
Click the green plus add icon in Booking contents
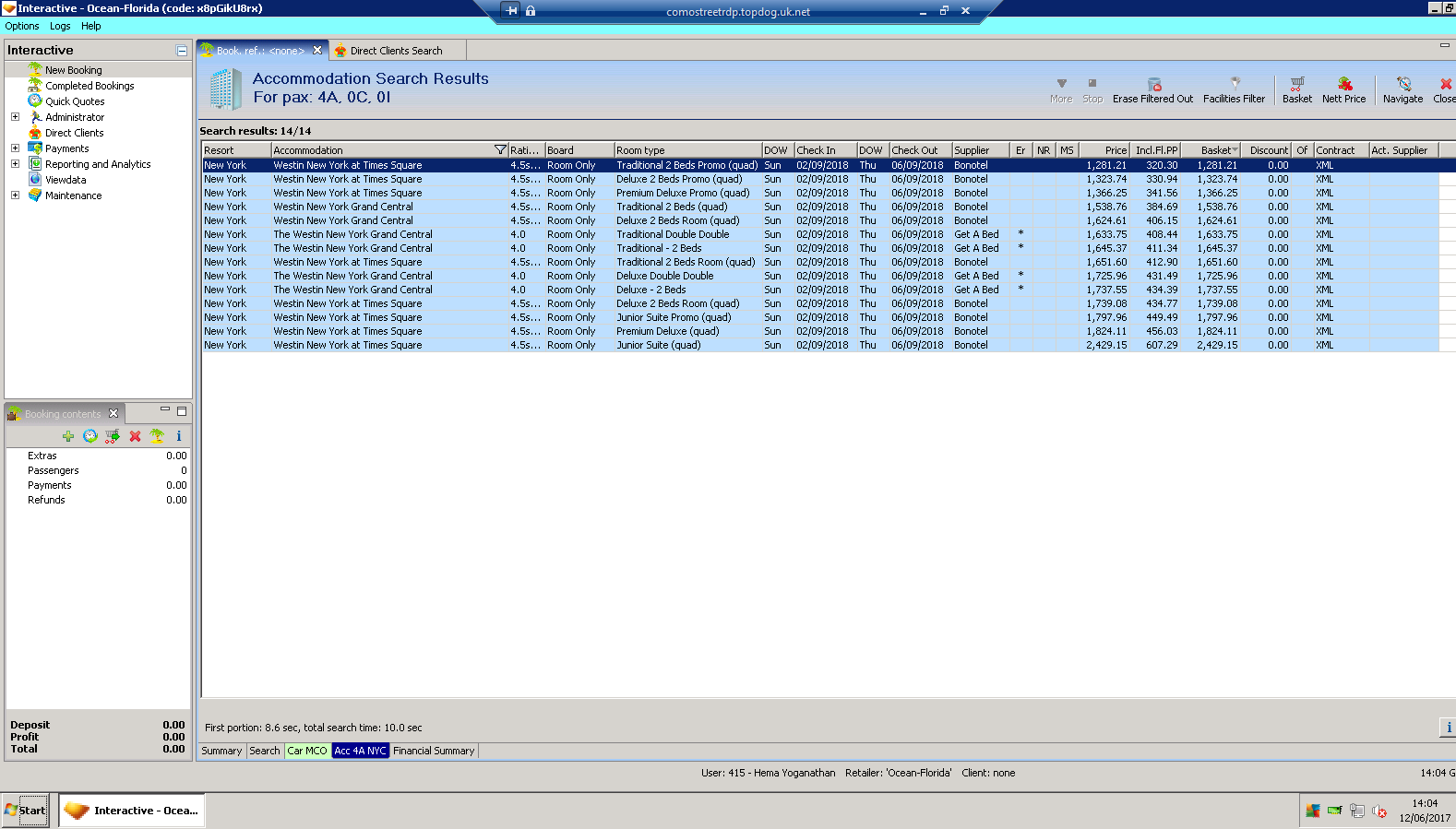[x=68, y=436]
